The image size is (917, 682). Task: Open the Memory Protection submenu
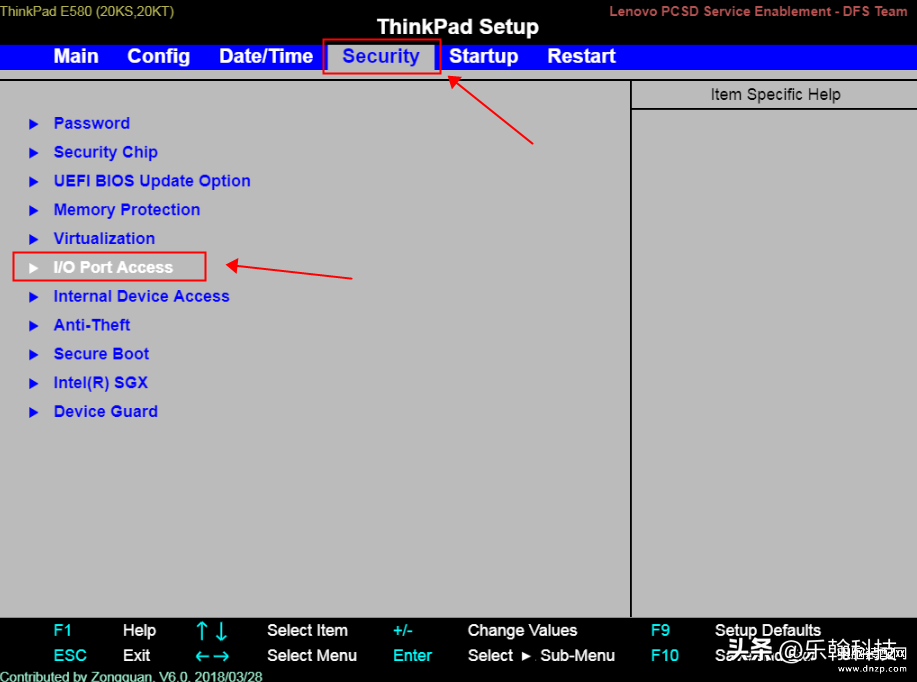pos(127,209)
